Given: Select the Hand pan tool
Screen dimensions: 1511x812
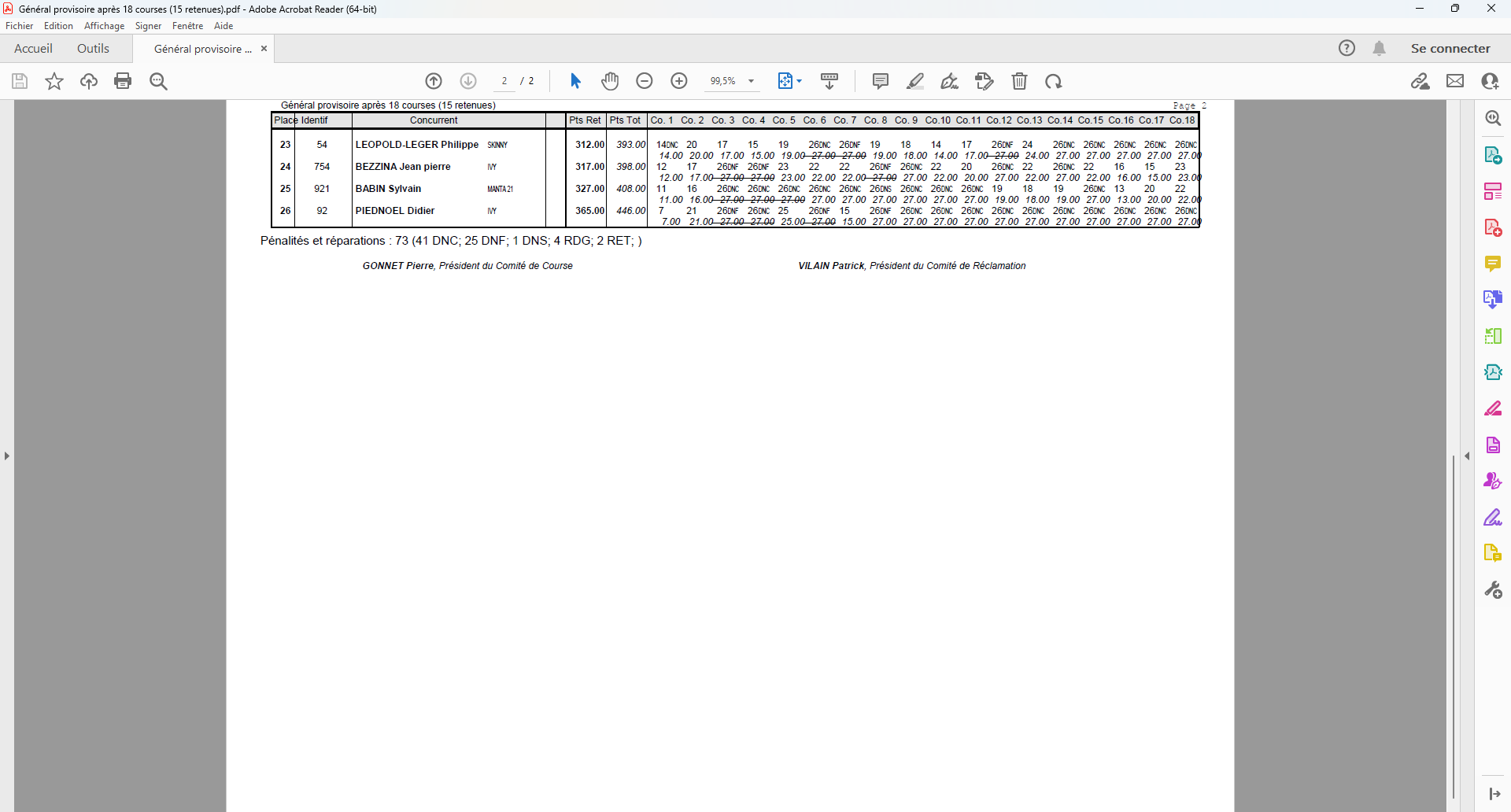Looking at the screenshot, I should (610, 81).
